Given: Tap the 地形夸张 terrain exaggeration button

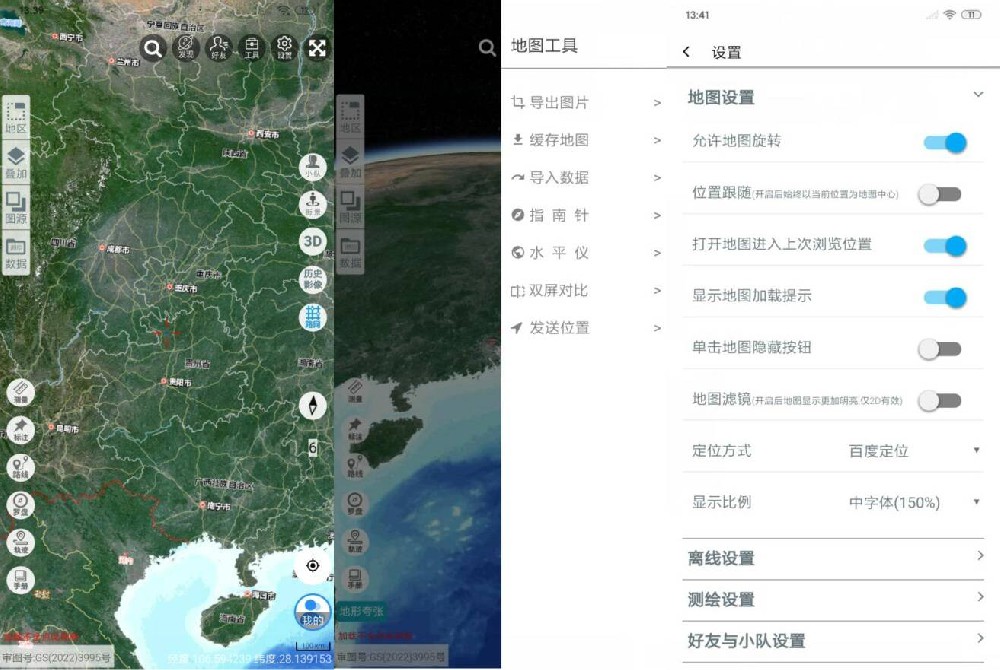Looking at the screenshot, I should (362, 611).
